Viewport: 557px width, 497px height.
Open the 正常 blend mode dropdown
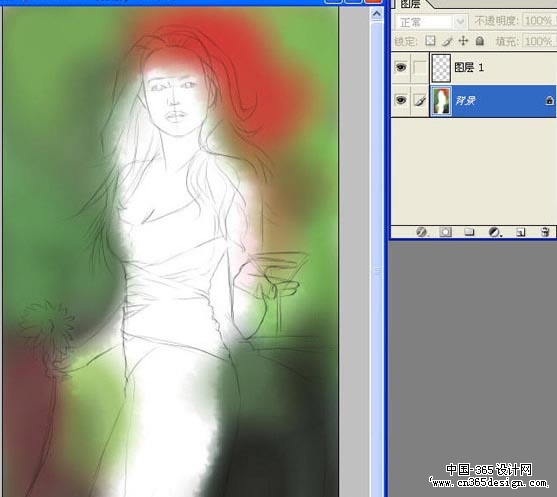432,22
